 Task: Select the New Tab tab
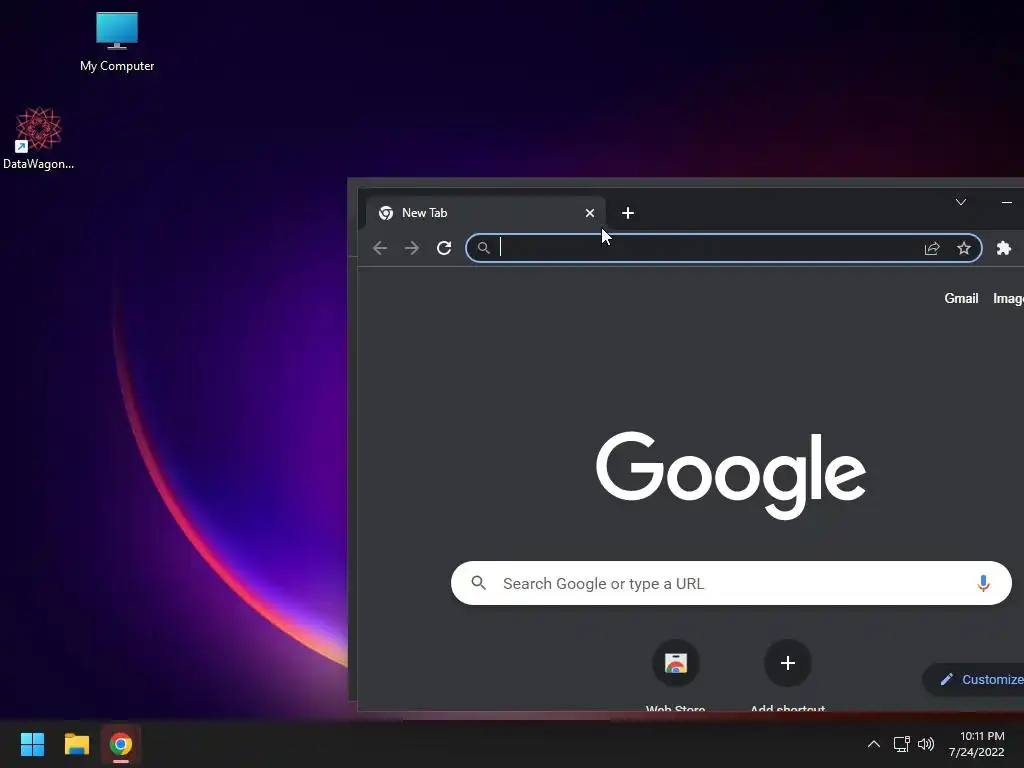pos(485,213)
